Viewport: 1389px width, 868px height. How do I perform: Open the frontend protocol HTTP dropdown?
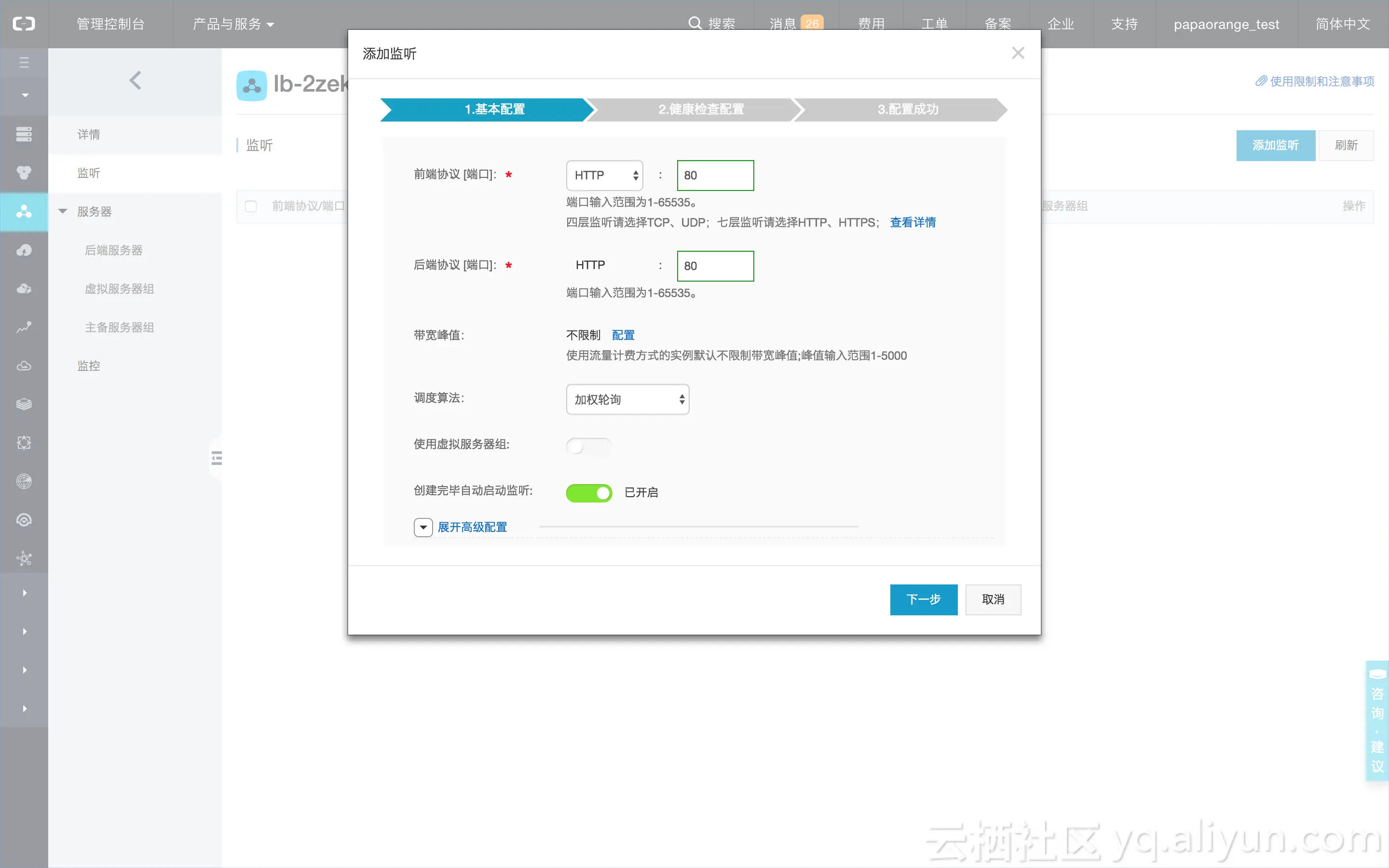604,175
